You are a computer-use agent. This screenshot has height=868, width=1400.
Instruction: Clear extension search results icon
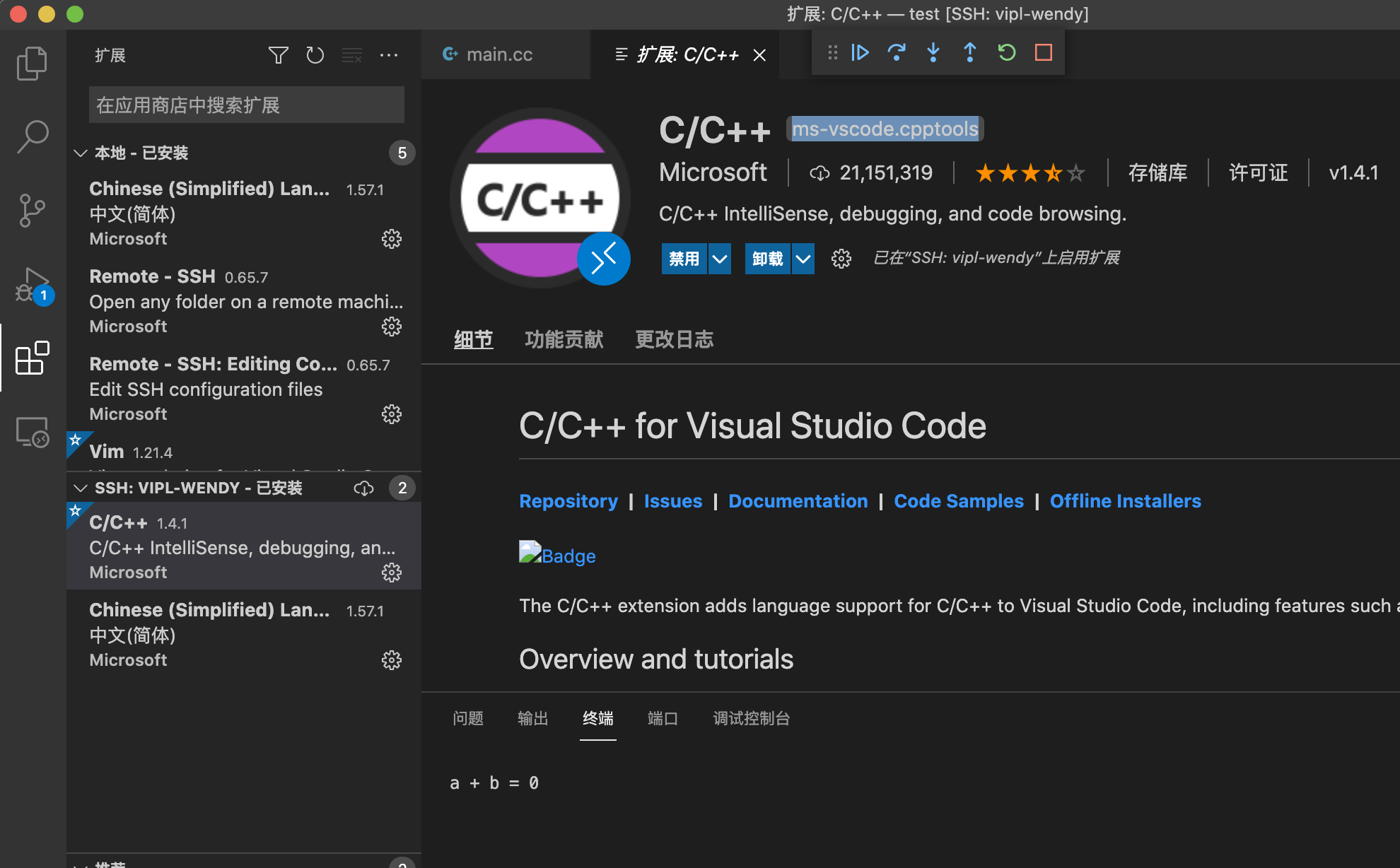351,55
